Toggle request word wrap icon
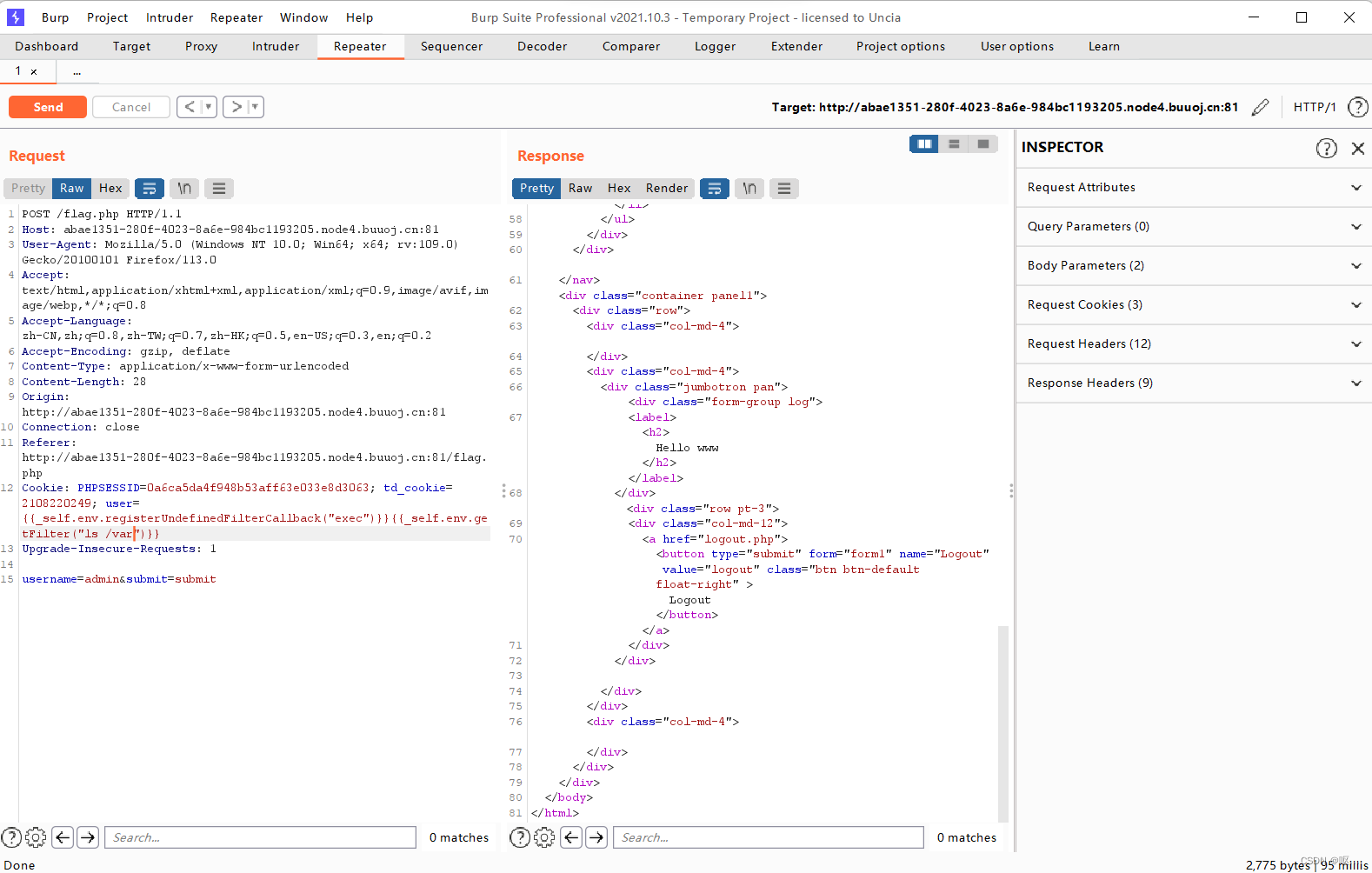 tap(150, 188)
